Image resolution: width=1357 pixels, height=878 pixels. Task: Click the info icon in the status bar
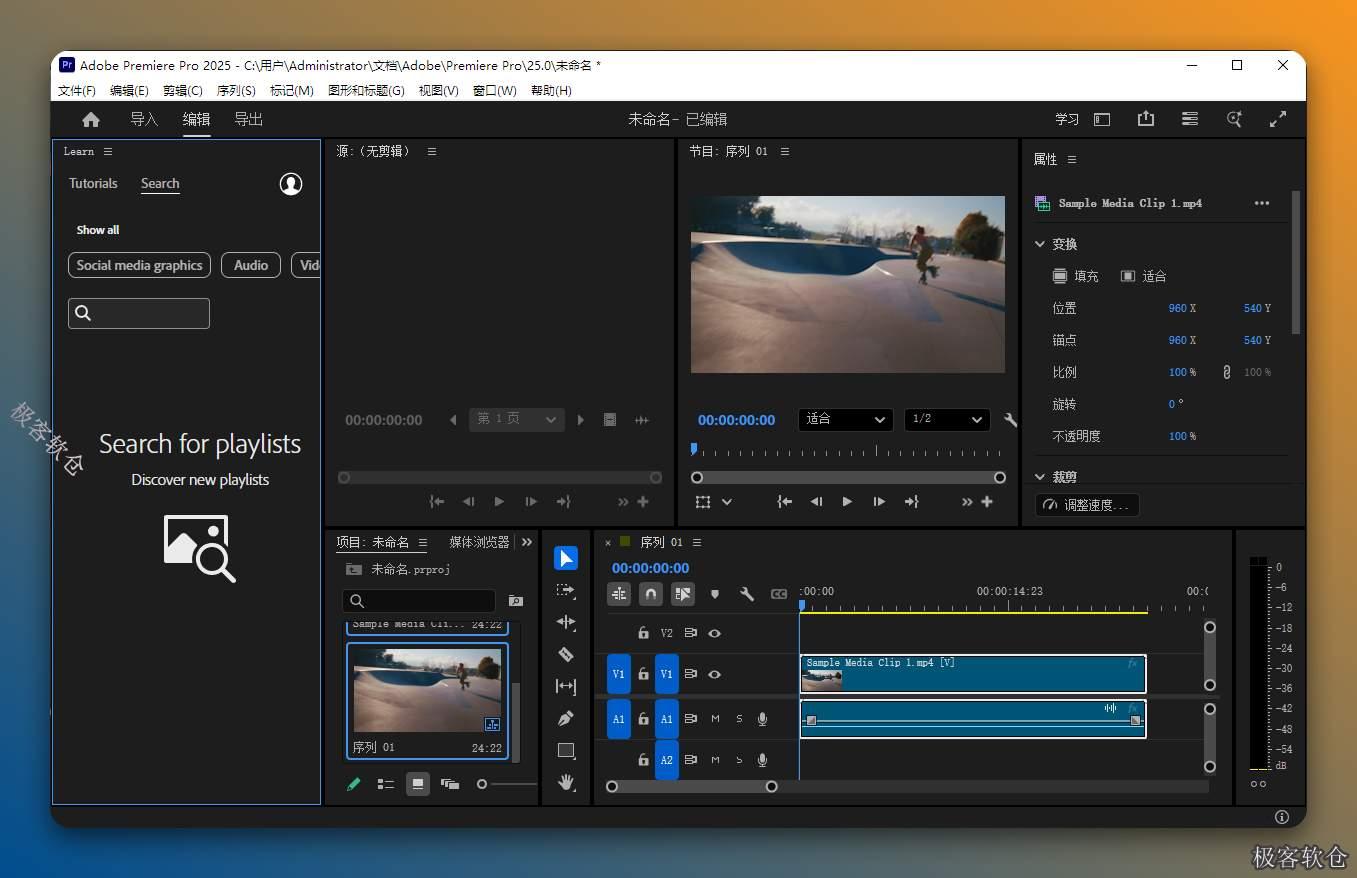click(x=1282, y=817)
